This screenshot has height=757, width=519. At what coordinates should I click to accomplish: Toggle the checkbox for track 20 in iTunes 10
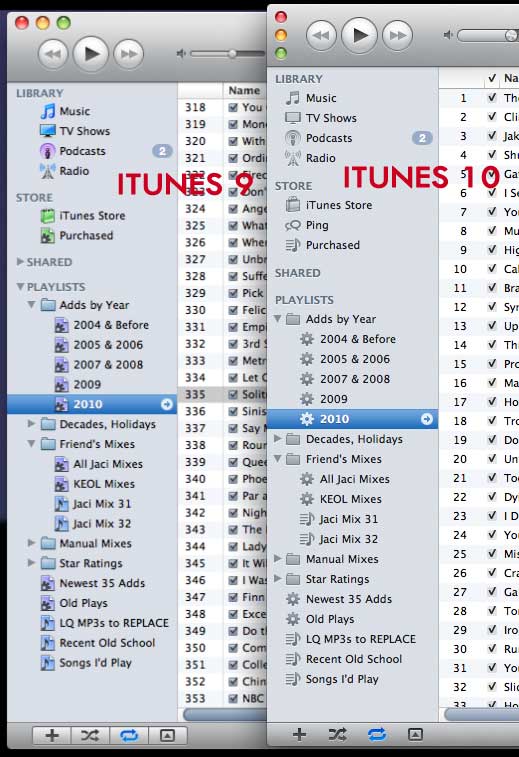(x=492, y=458)
